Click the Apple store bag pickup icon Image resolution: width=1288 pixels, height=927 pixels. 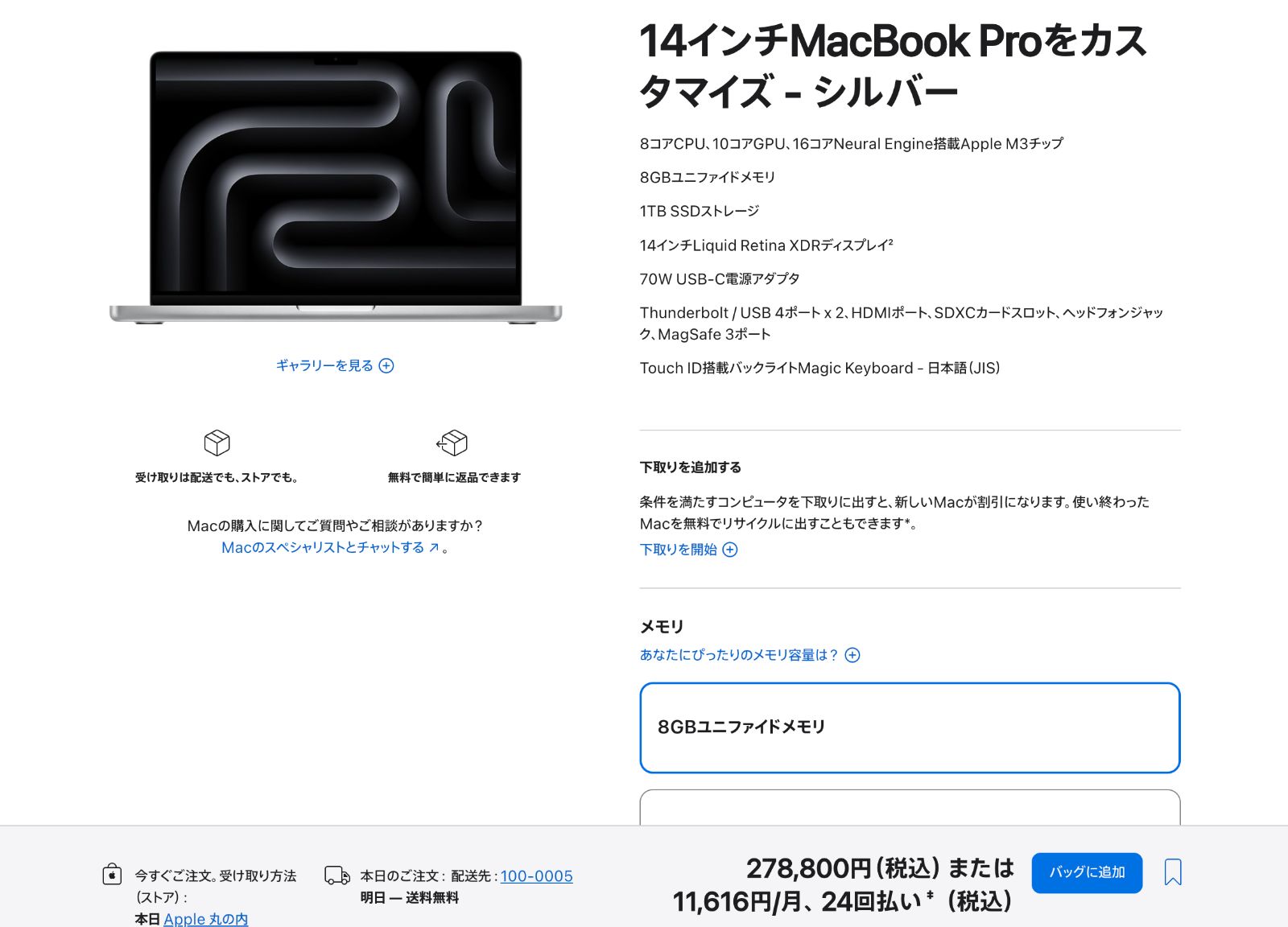point(113,874)
